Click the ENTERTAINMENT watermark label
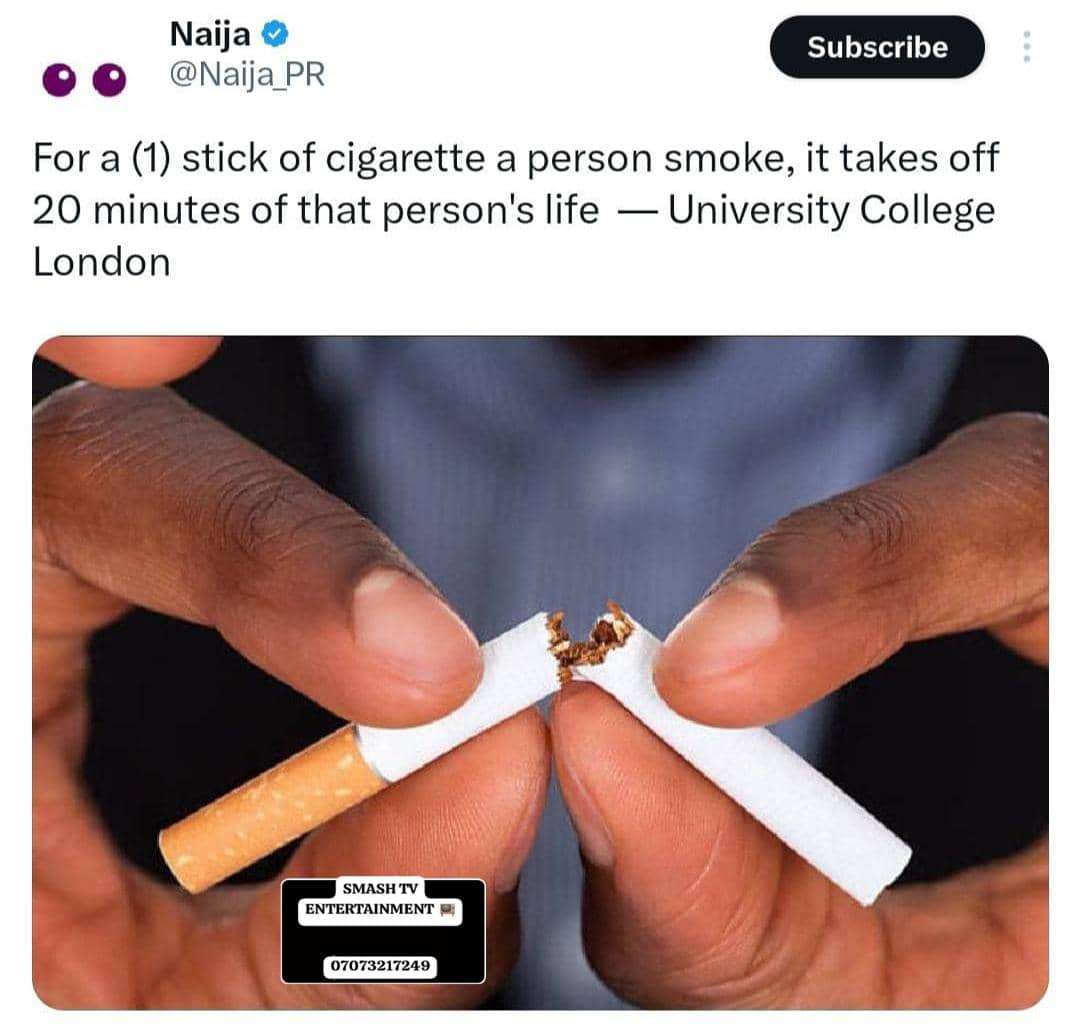The image size is (1080, 1029). click(x=369, y=909)
